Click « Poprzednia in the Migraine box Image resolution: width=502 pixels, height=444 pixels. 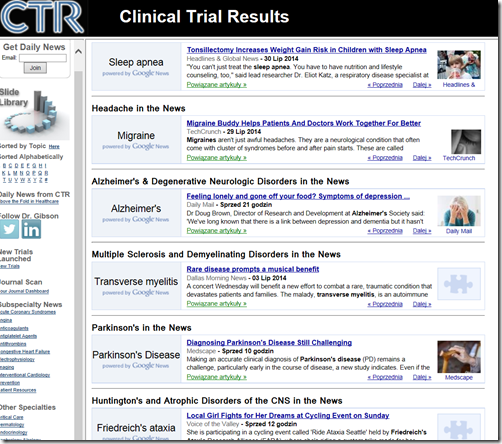pos(385,158)
